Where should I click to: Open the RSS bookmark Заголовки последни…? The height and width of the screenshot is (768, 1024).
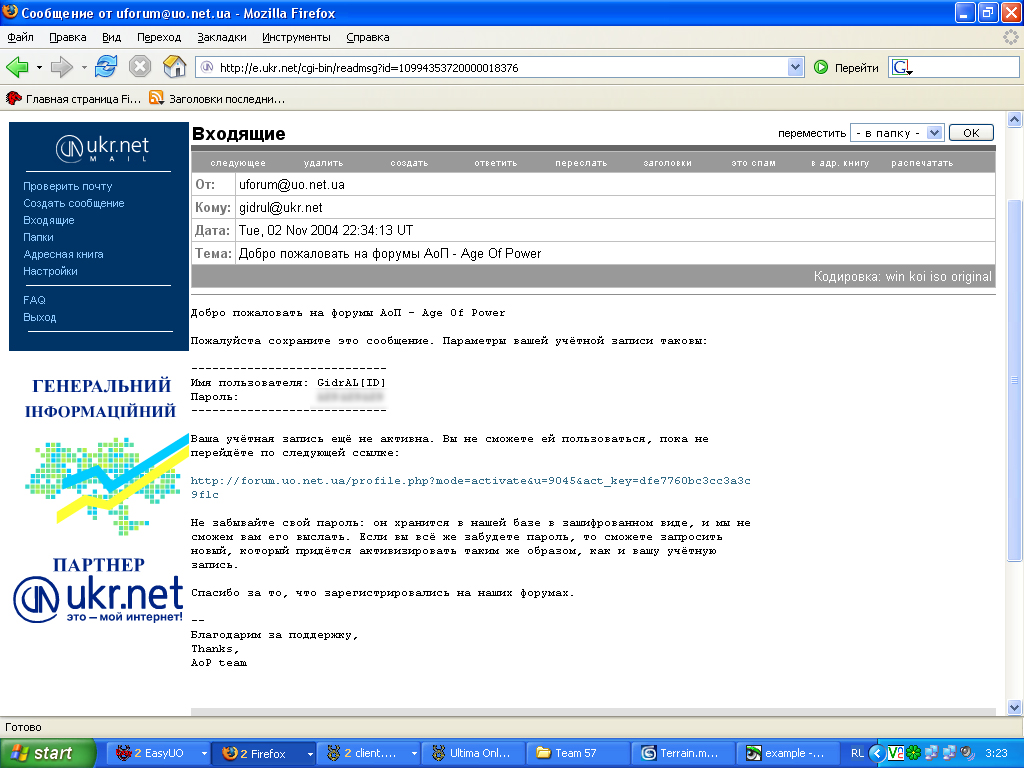(217, 99)
